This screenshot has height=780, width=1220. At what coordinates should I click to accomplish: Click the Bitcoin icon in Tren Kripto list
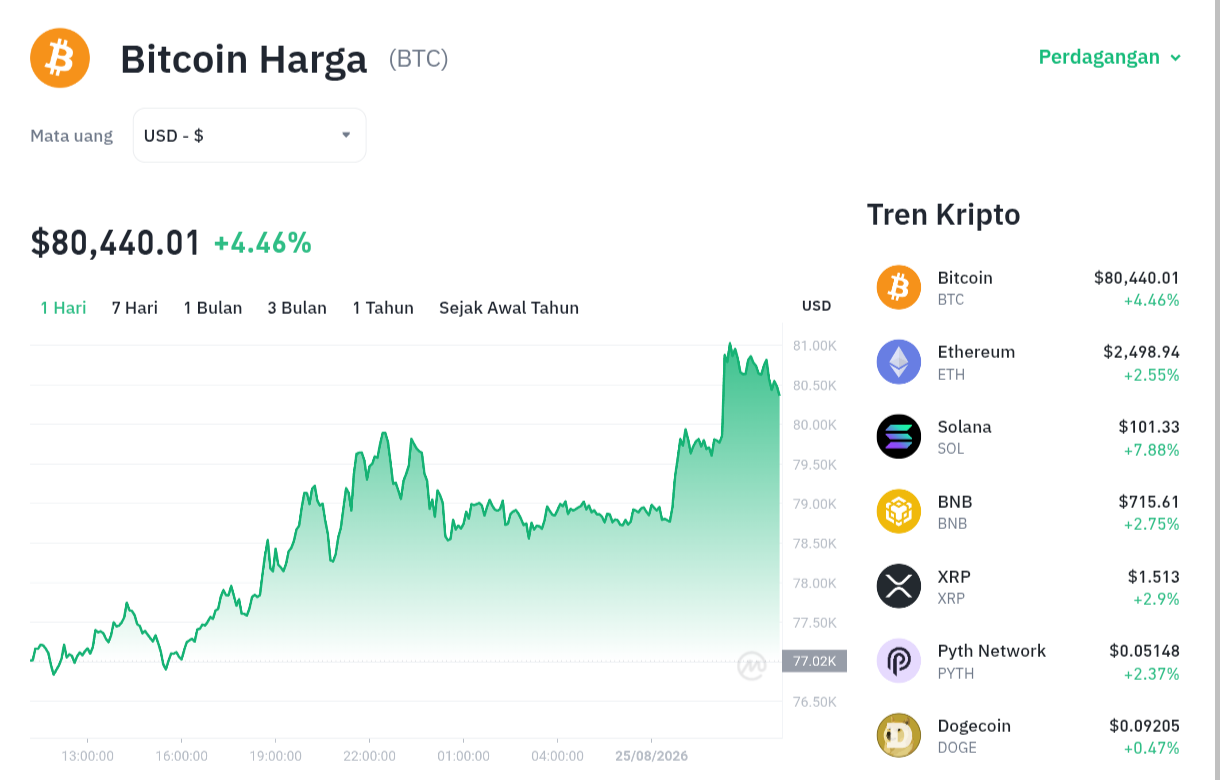(899, 287)
